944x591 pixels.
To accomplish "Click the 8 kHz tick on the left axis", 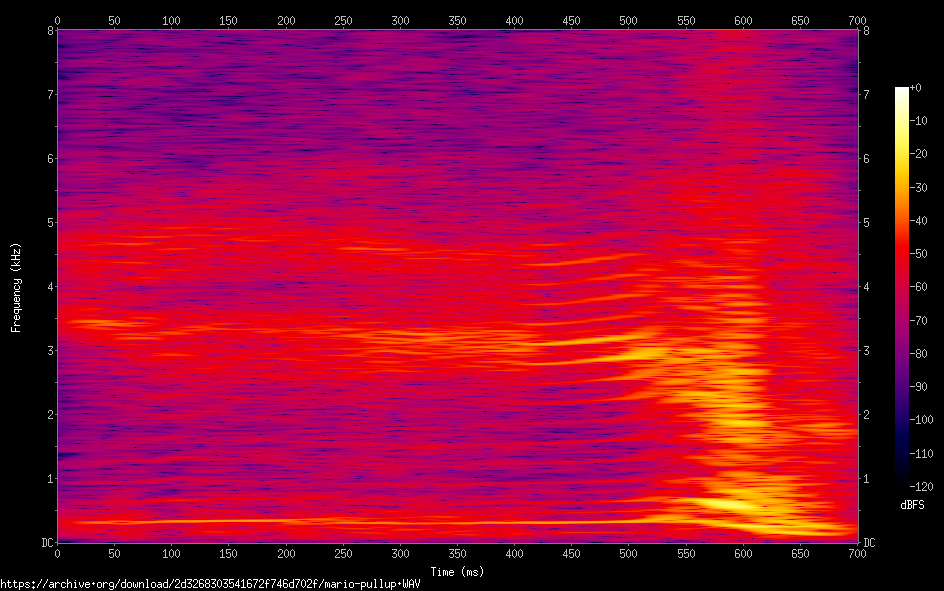I will (x=50, y=31).
